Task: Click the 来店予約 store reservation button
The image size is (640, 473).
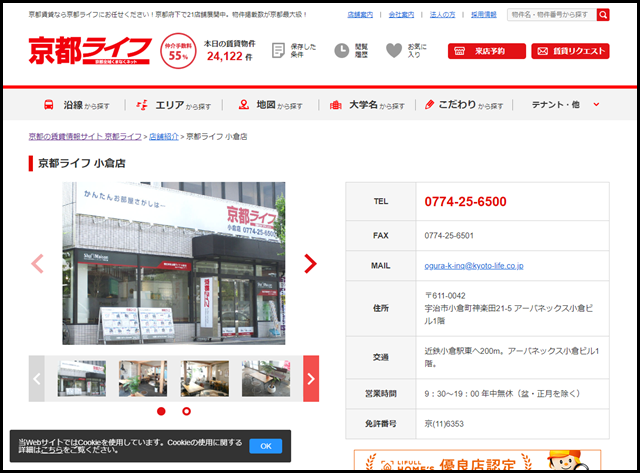Action: [487, 51]
